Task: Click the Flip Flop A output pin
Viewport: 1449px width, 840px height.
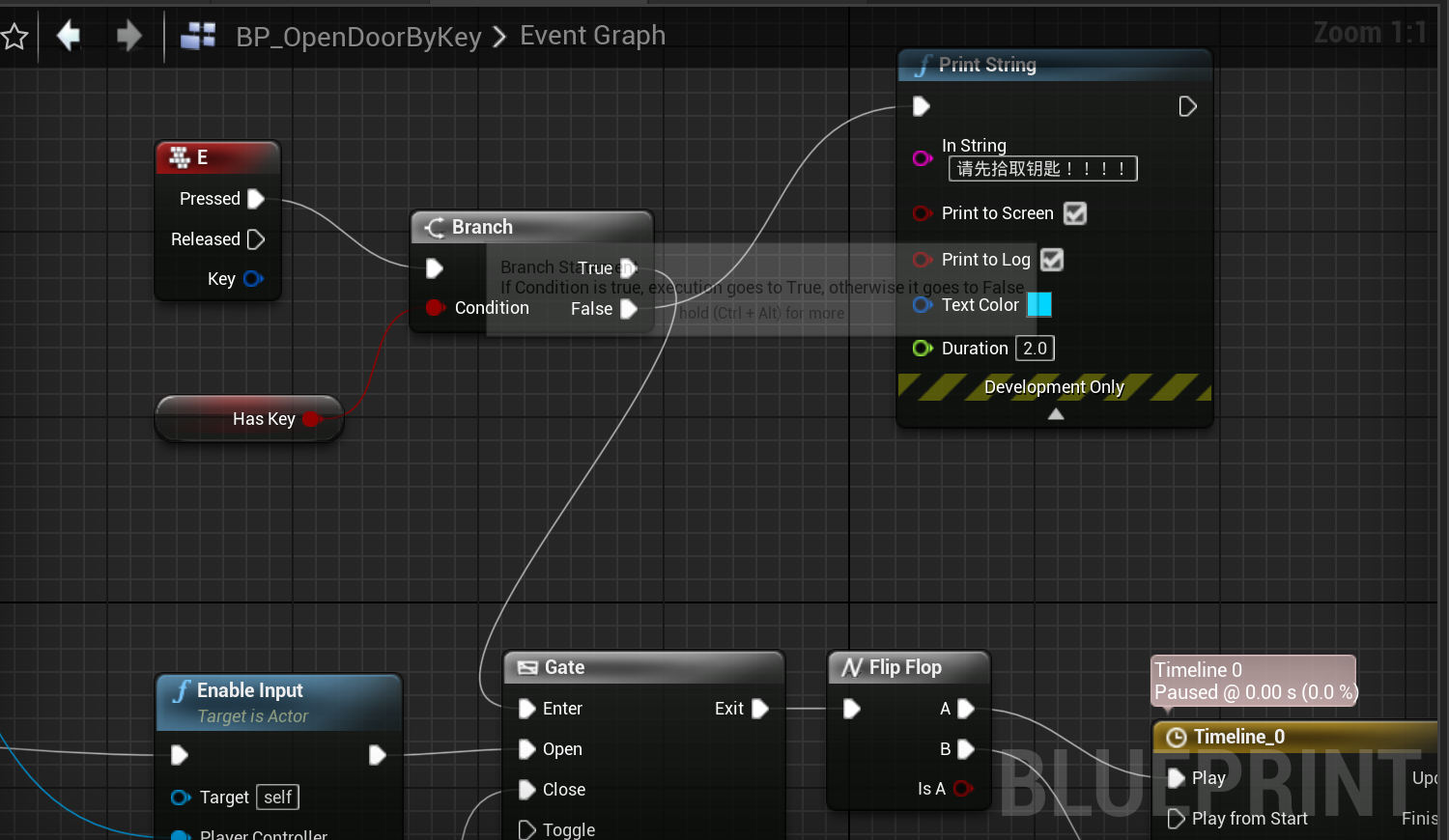Action: (965, 709)
